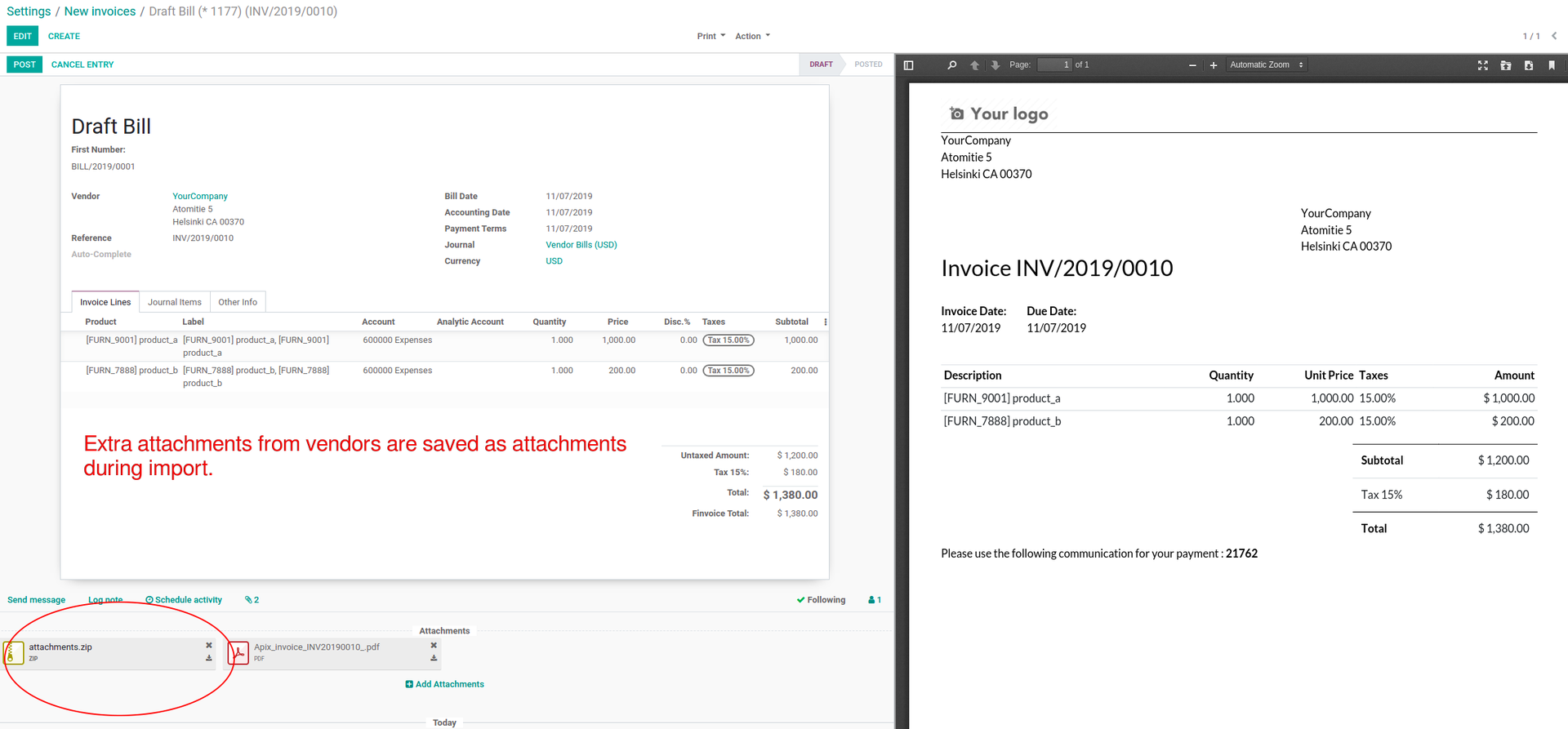Navigate to Settings breadcrumb
The height and width of the screenshot is (729, 1568).
coord(29,11)
